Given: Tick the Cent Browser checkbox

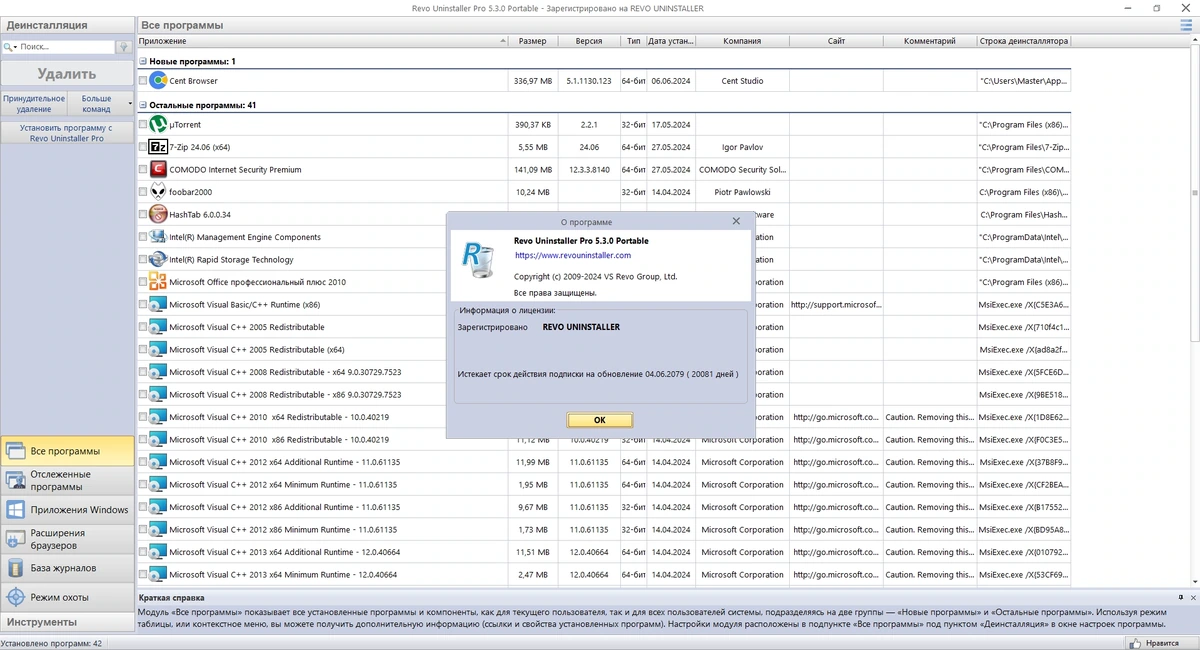Looking at the screenshot, I should (x=143, y=81).
